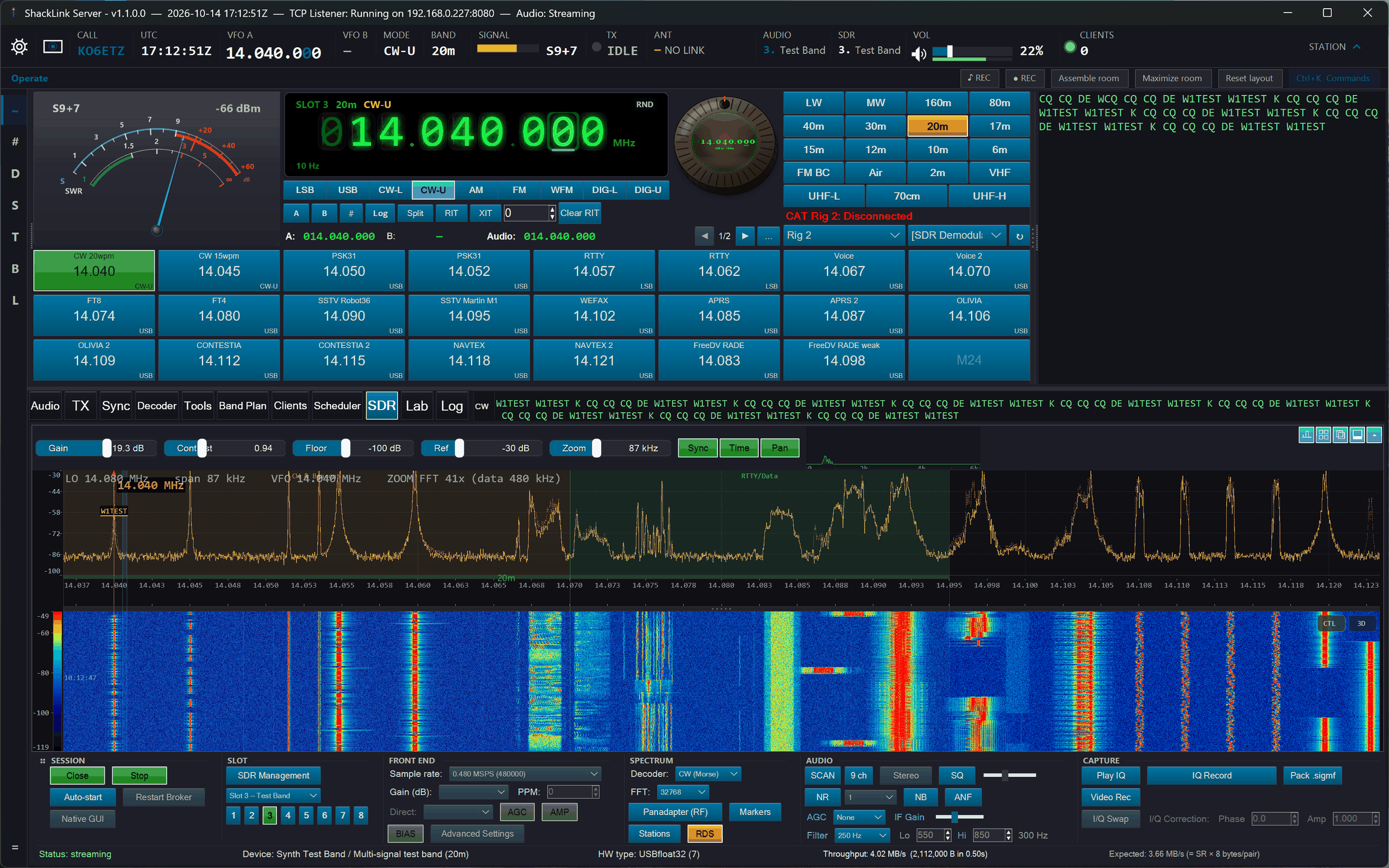Adjust the Zoom slider handle
Screen dimensions: 1389x868
(597, 448)
